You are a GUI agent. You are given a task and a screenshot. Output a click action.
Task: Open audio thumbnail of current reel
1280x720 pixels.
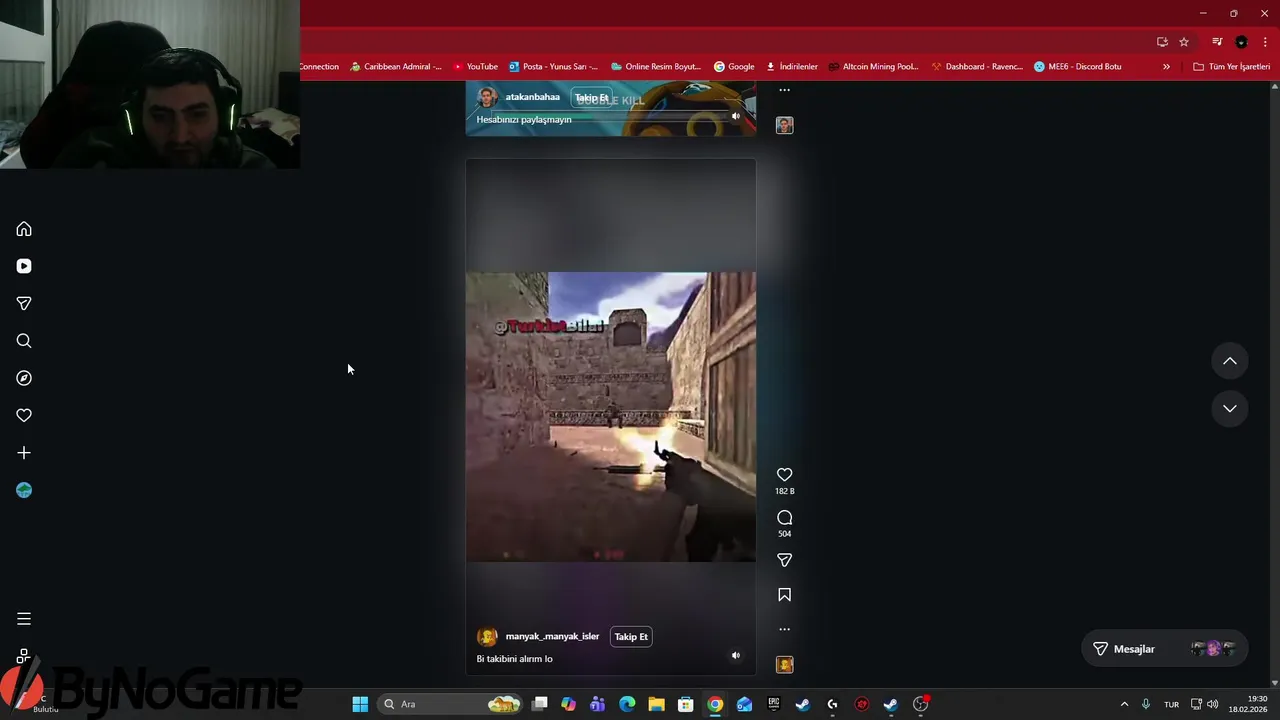(784, 664)
